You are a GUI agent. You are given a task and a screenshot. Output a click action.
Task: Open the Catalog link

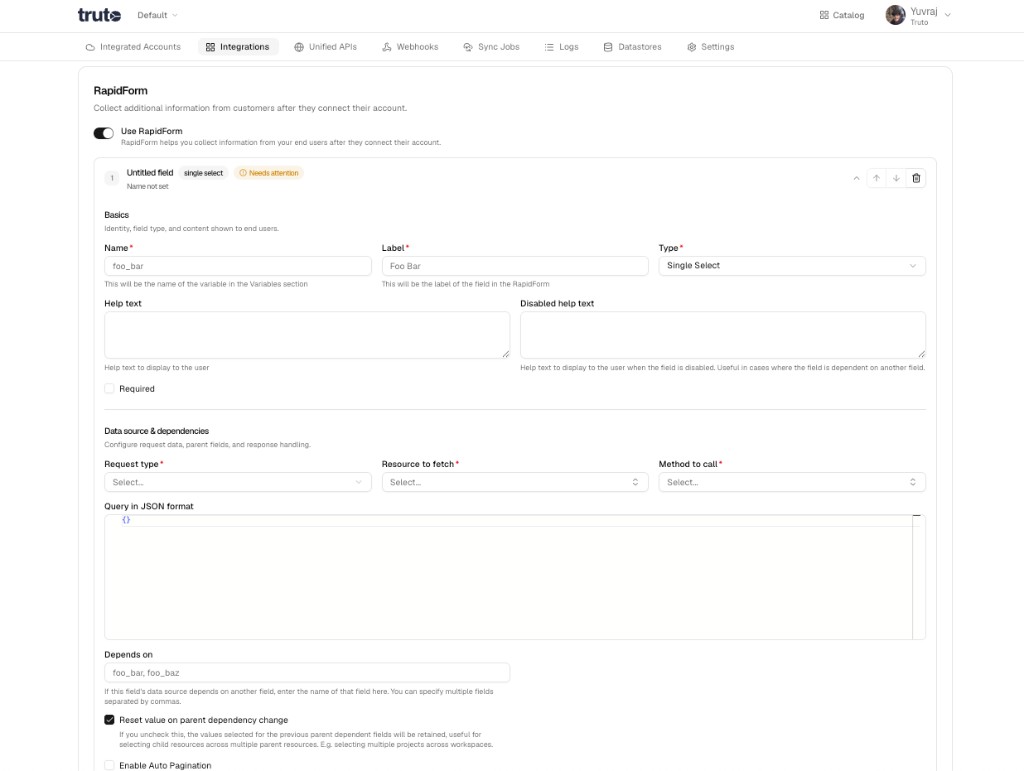(842, 15)
